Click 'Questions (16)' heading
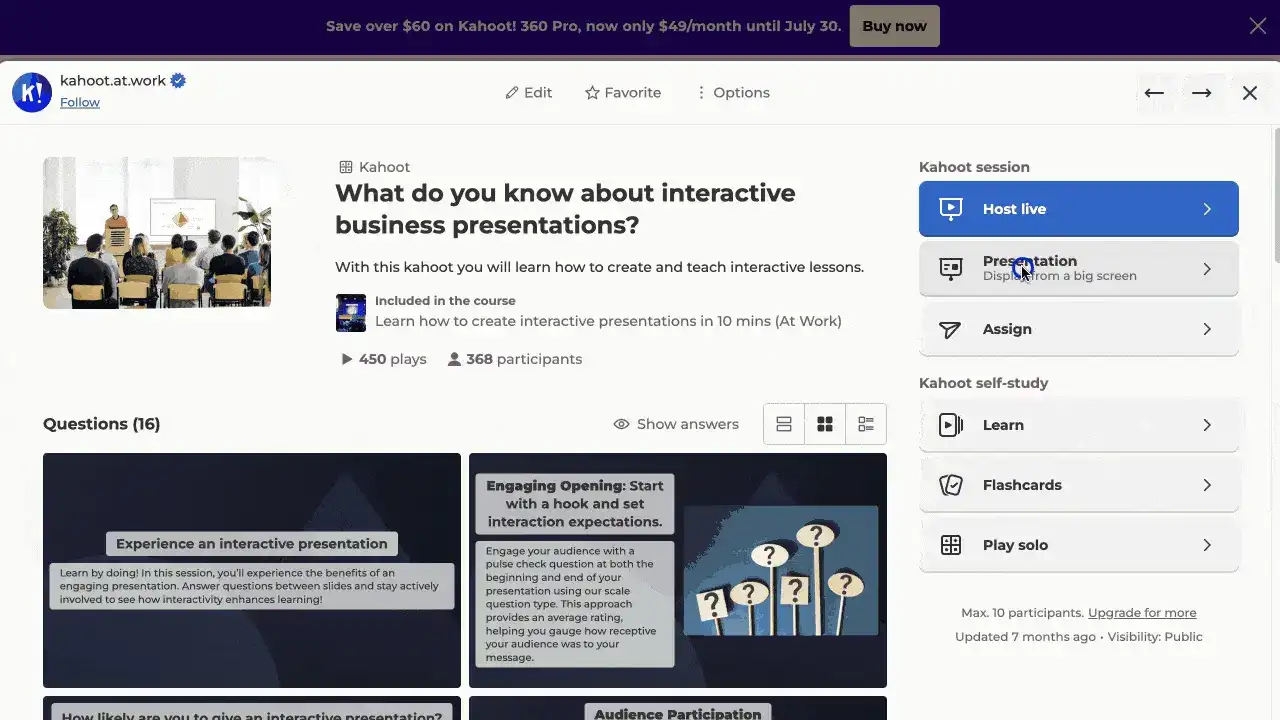1280x720 pixels. pyautogui.click(x=101, y=424)
